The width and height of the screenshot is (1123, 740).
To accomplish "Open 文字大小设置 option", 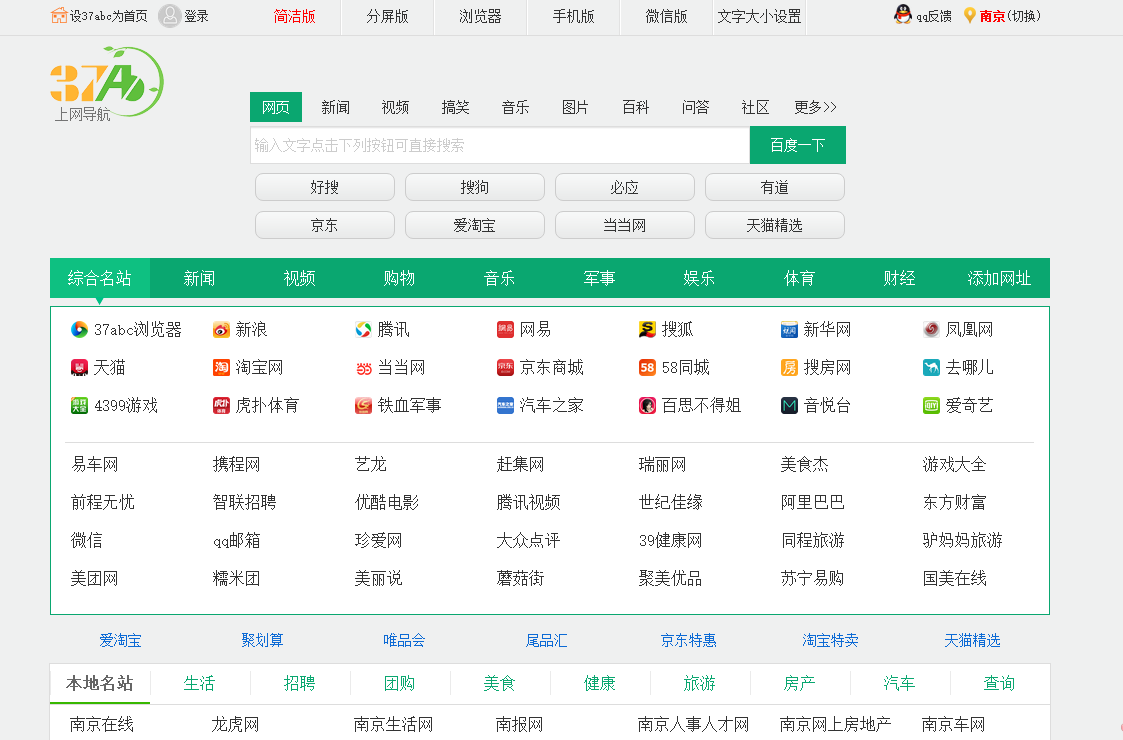I will click(x=759, y=16).
